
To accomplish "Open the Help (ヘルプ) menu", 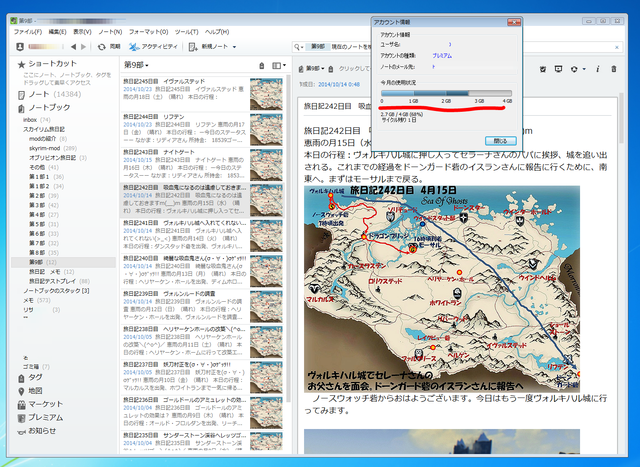I will click(x=217, y=31).
